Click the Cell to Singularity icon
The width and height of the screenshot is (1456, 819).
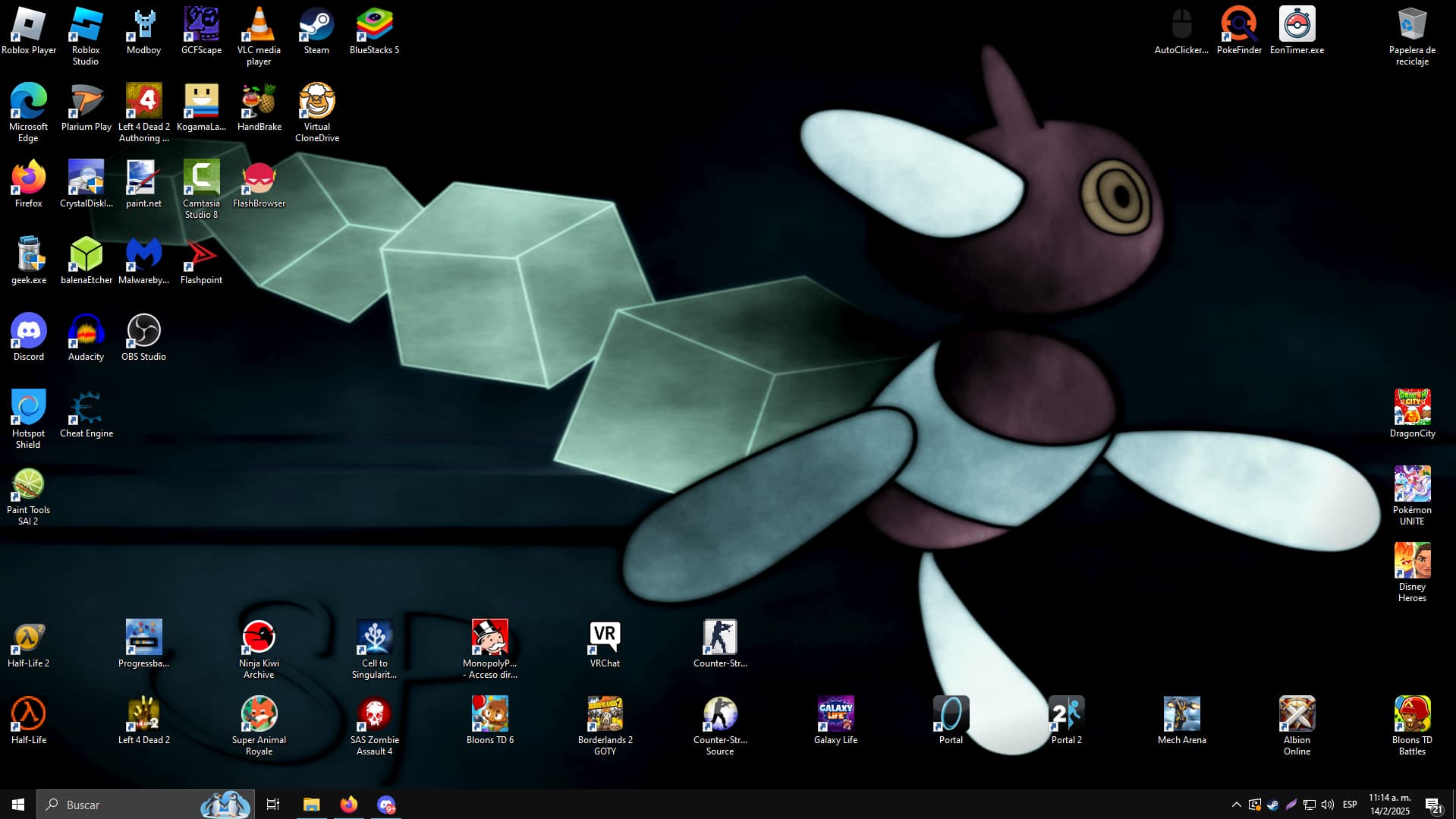pyautogui.click(x=374, y=649)
